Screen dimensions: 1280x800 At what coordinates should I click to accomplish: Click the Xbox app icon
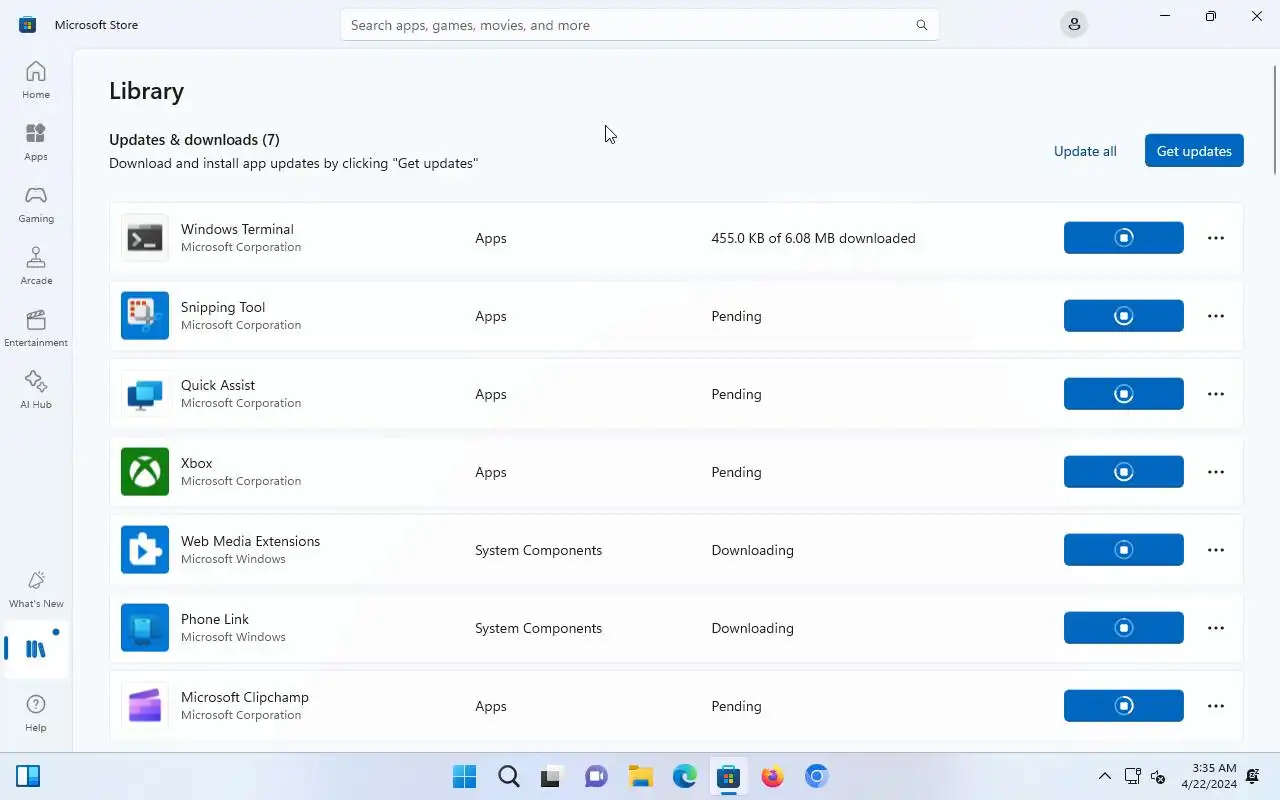145,472
